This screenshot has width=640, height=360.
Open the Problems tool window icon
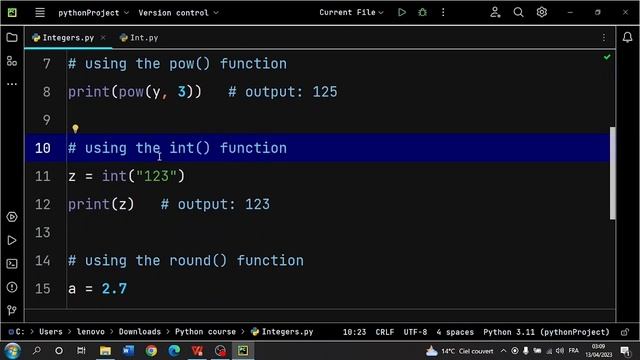point(12,287)
